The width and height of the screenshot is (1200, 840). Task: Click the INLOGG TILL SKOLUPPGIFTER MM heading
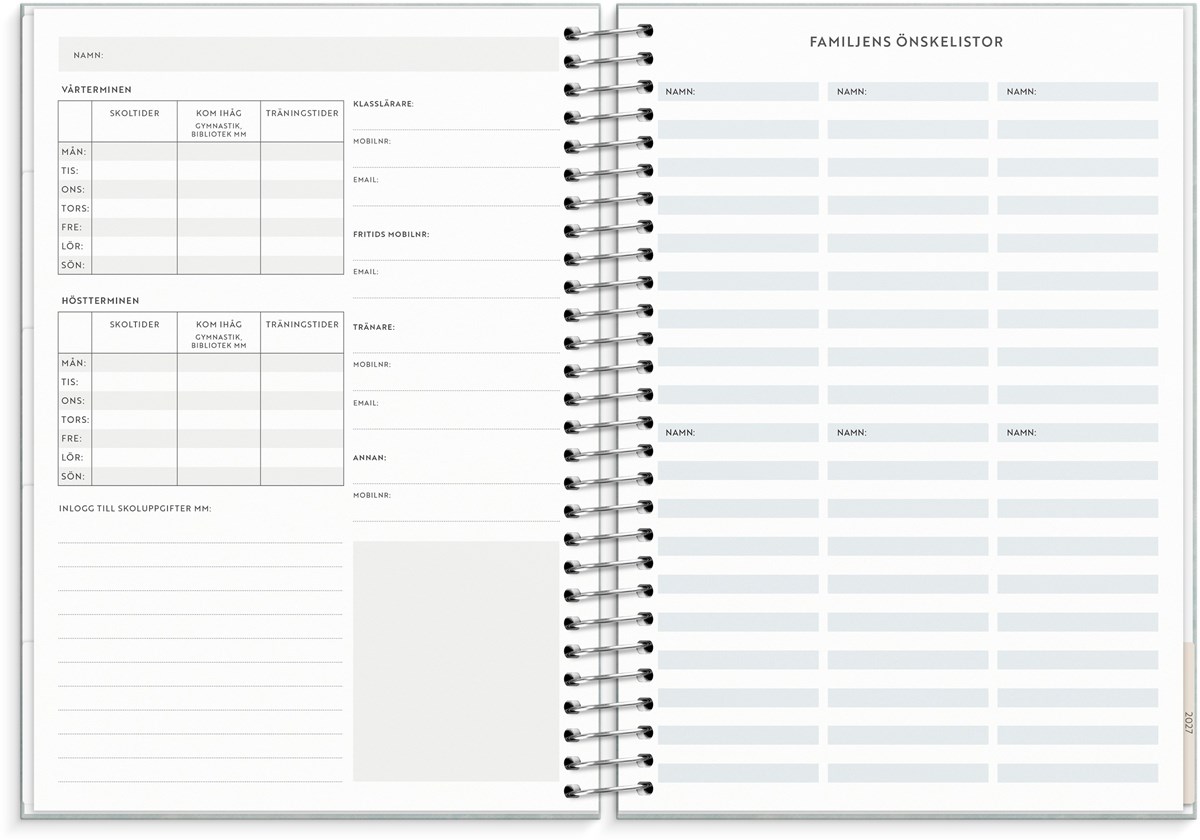[x=135, y=509]
